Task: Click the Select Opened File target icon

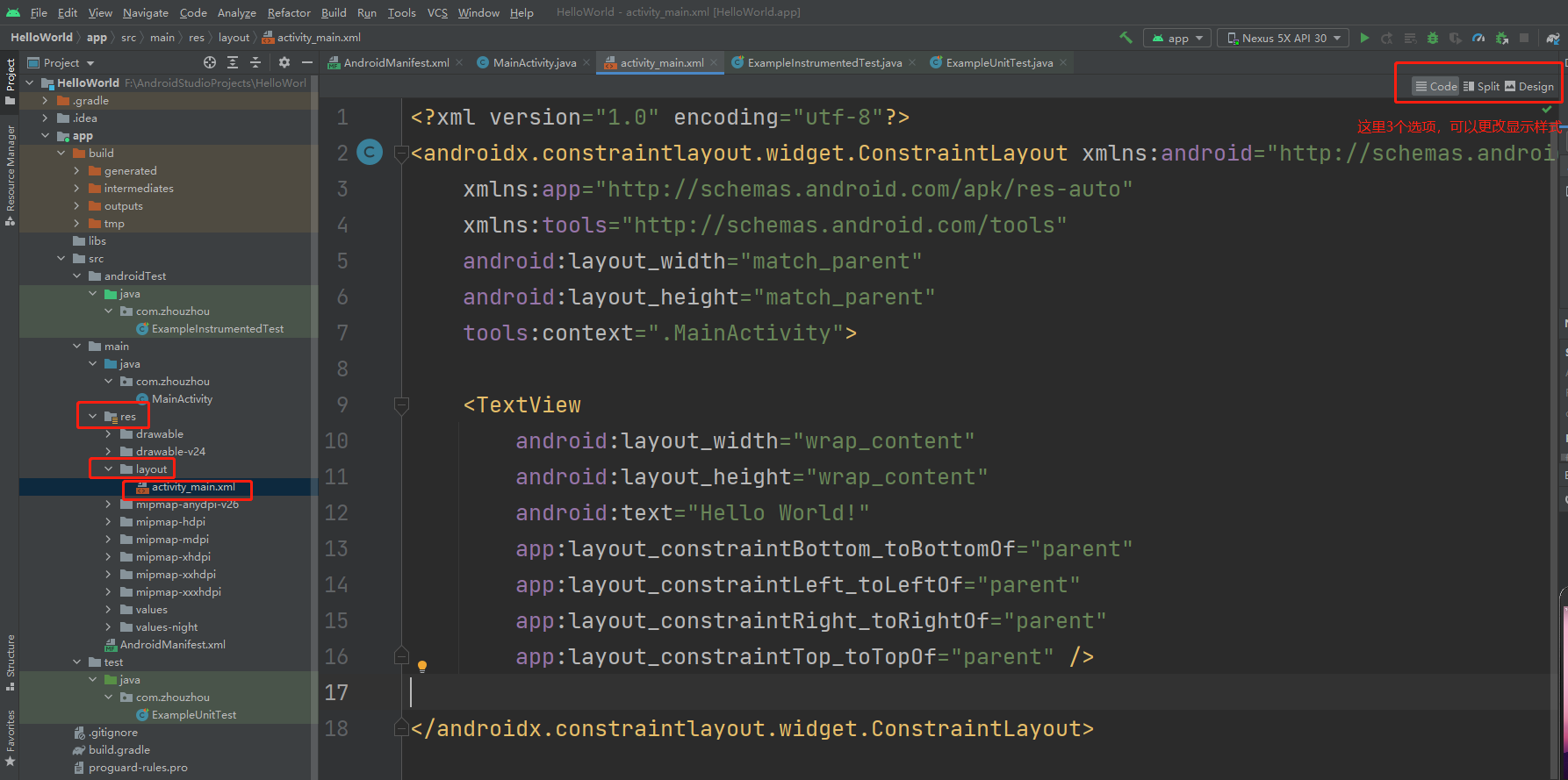Action: 210,62
